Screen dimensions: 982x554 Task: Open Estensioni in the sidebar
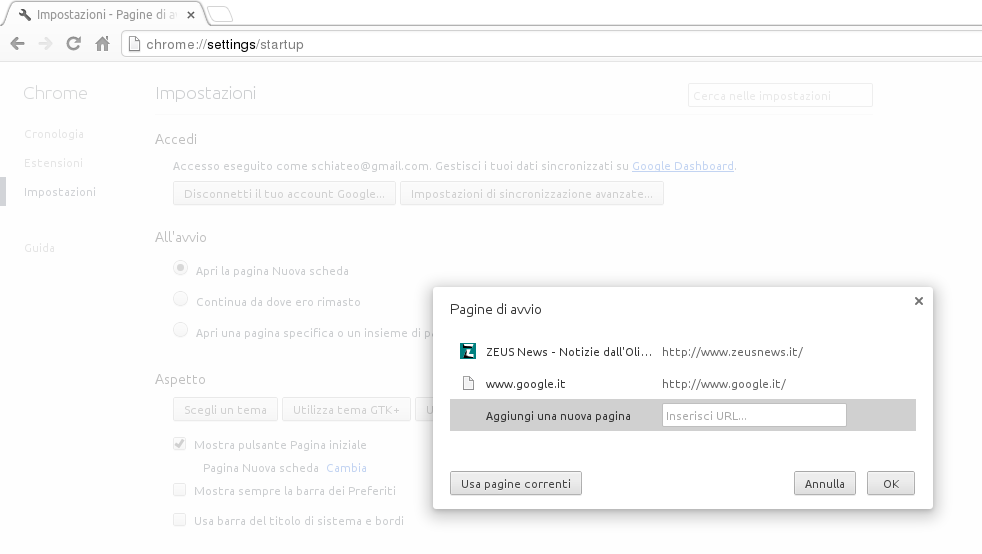[x=53, y=163]
